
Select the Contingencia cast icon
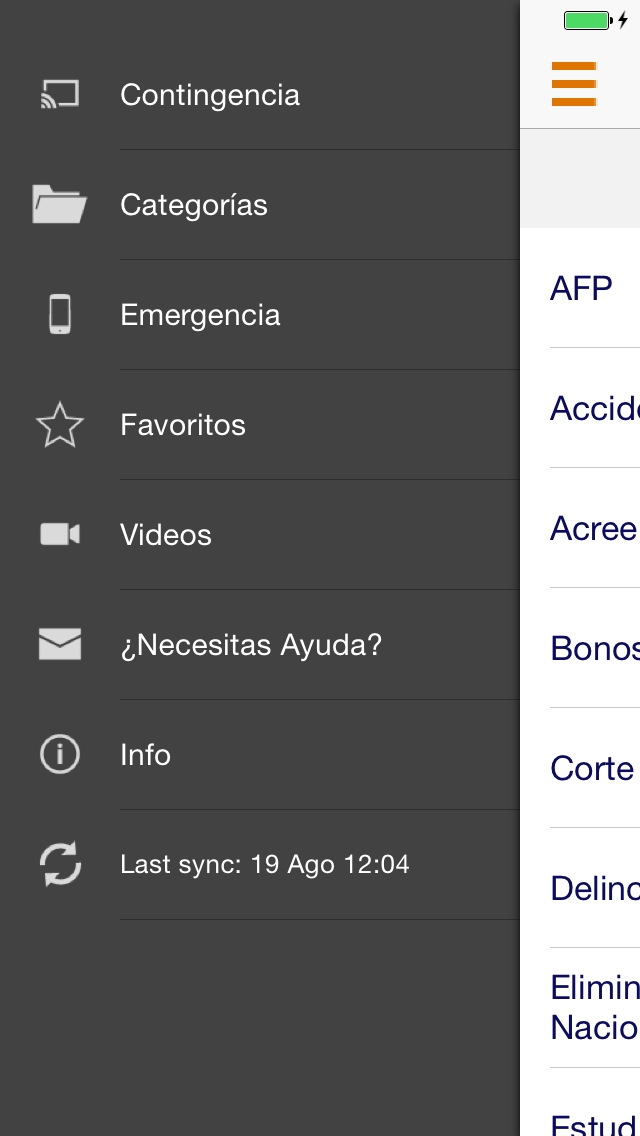pos(60,94)
